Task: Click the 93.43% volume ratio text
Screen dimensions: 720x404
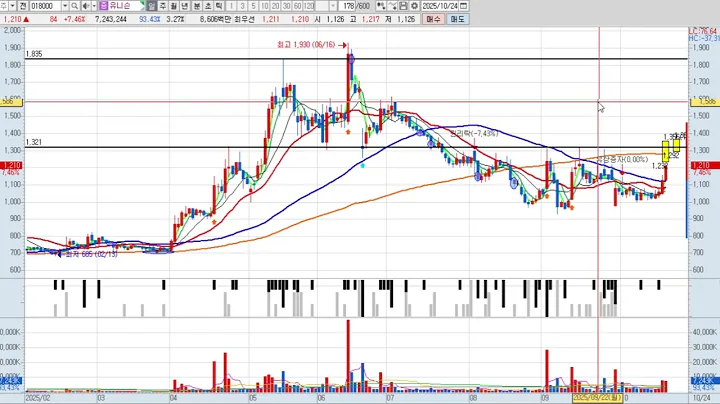Action: (150, 19)
